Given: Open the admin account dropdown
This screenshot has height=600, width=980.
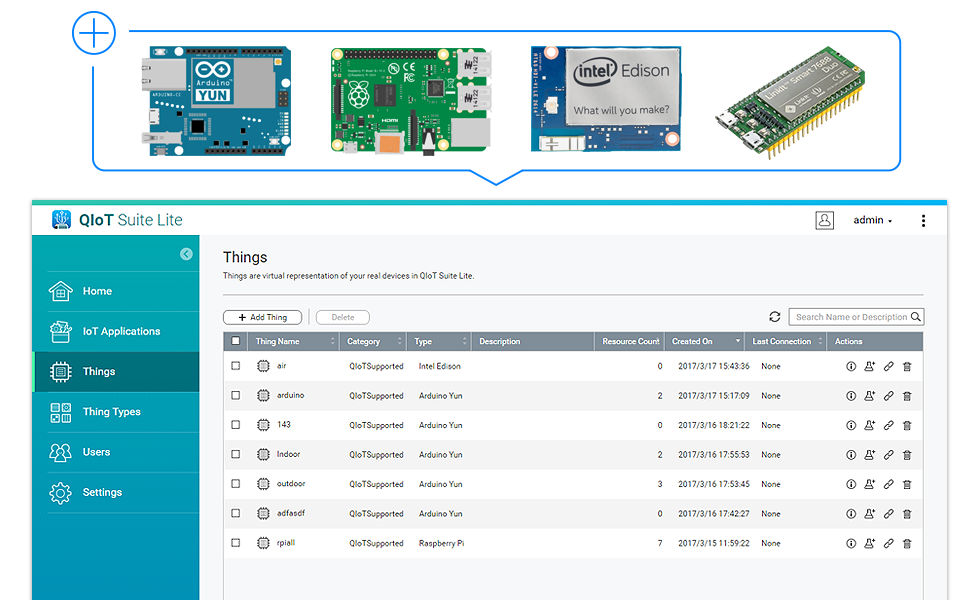Looking at the screenshot, I should coord(872,221).
